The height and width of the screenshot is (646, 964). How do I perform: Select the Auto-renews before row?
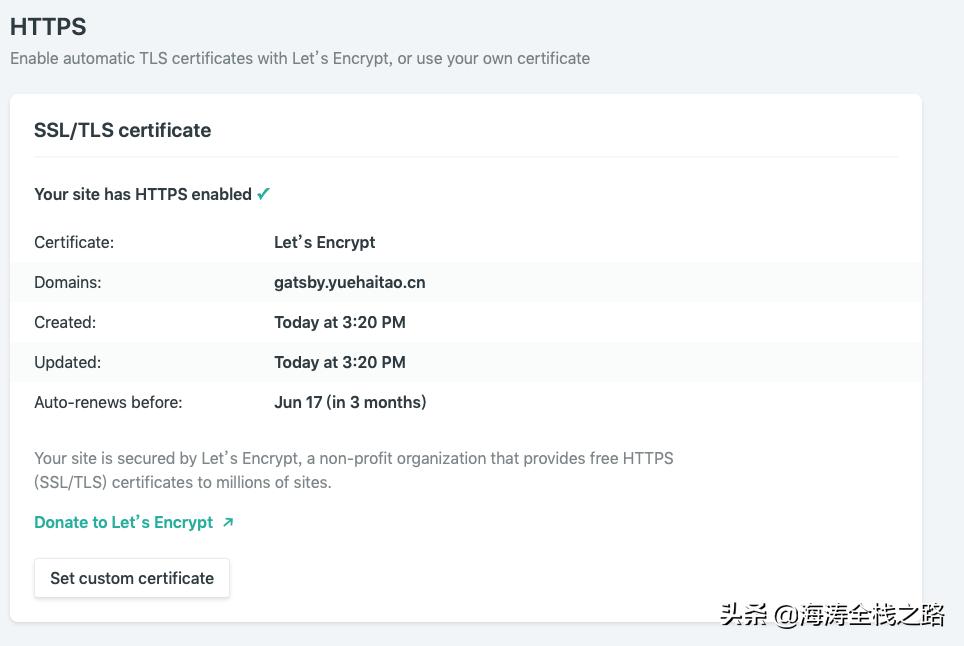tap(108, 402)
